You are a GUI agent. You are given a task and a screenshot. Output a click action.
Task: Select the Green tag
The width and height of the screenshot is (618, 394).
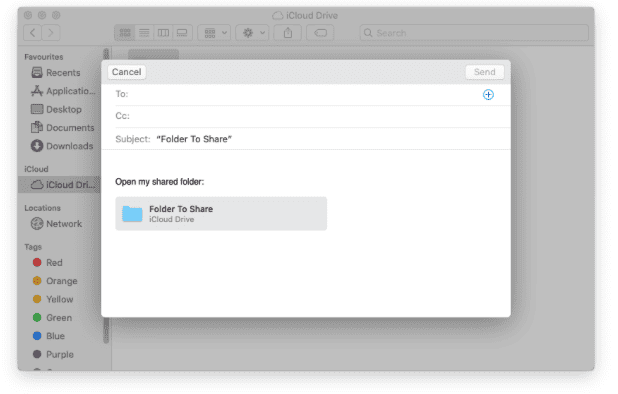point(52,318)
